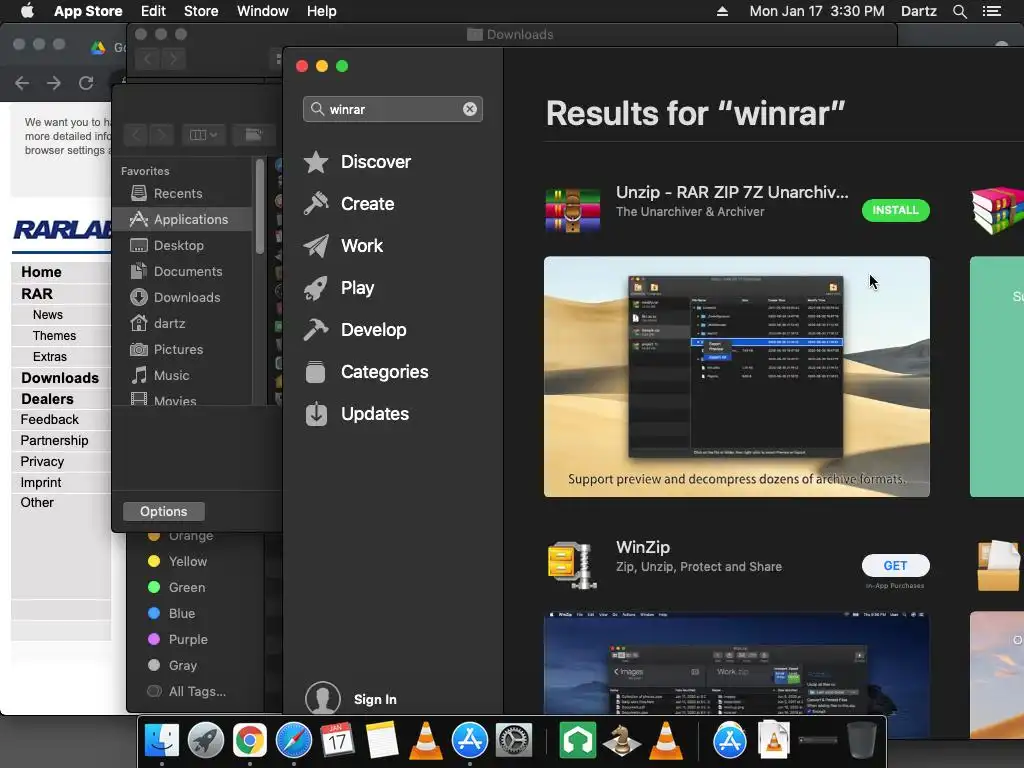
Task: Open the Edit menu in the menu bar
Action: 153,11
